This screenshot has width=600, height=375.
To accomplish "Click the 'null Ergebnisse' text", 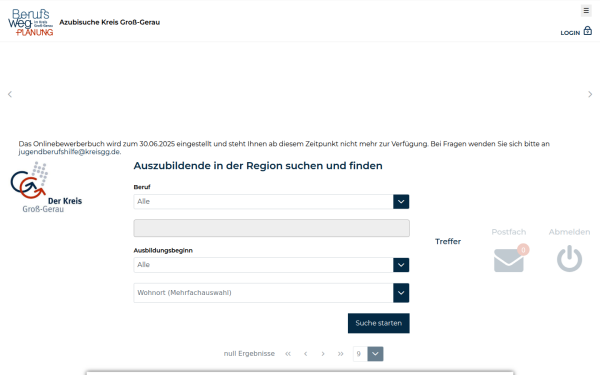I will pyautogui.click(x=249, y=354).
